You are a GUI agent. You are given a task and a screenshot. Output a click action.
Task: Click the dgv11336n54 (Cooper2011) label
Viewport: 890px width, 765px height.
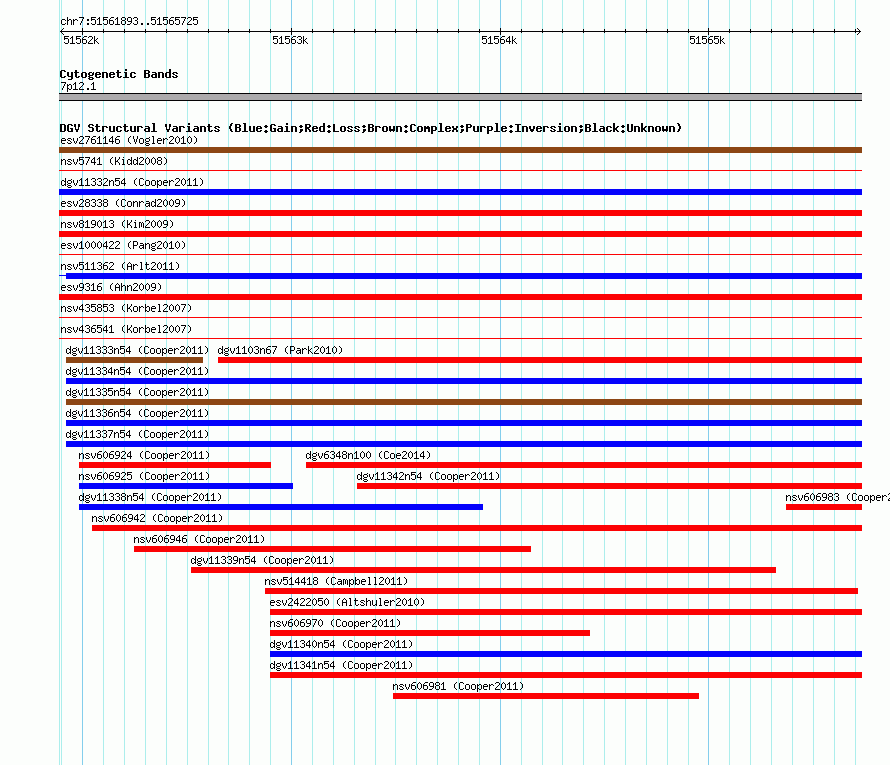(x=137, y=413)
